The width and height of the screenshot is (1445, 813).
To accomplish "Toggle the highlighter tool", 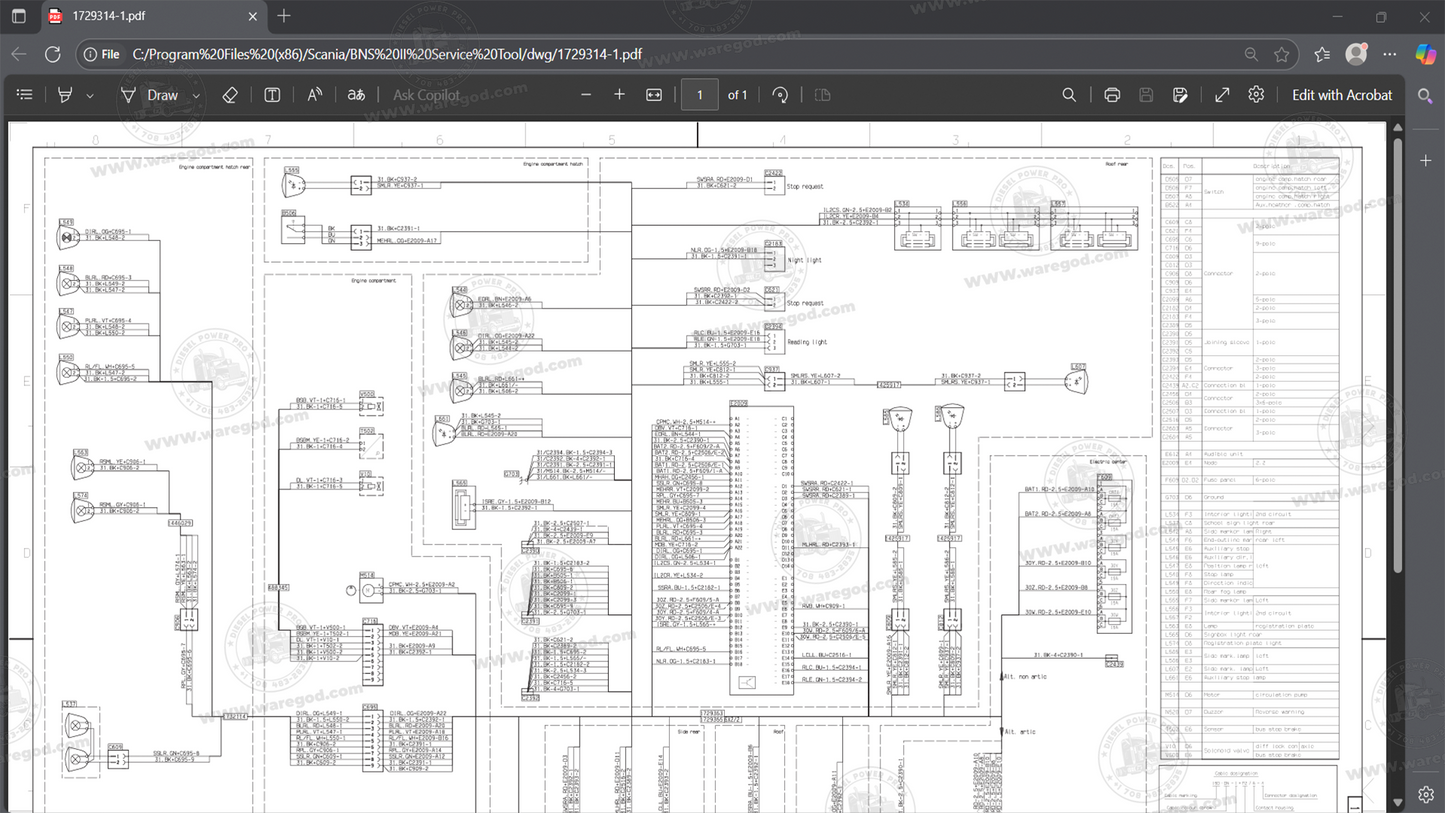I will (x=64, y=94).
